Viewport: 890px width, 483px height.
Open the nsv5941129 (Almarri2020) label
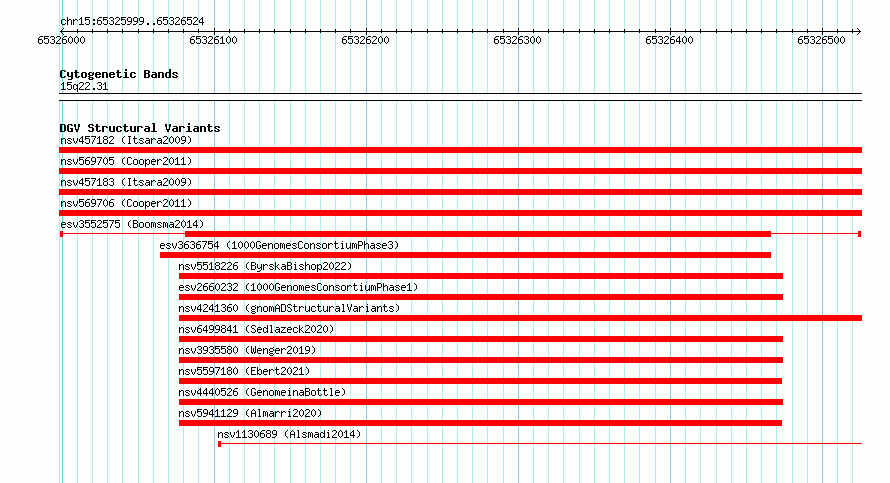click(x=250, y=413)
